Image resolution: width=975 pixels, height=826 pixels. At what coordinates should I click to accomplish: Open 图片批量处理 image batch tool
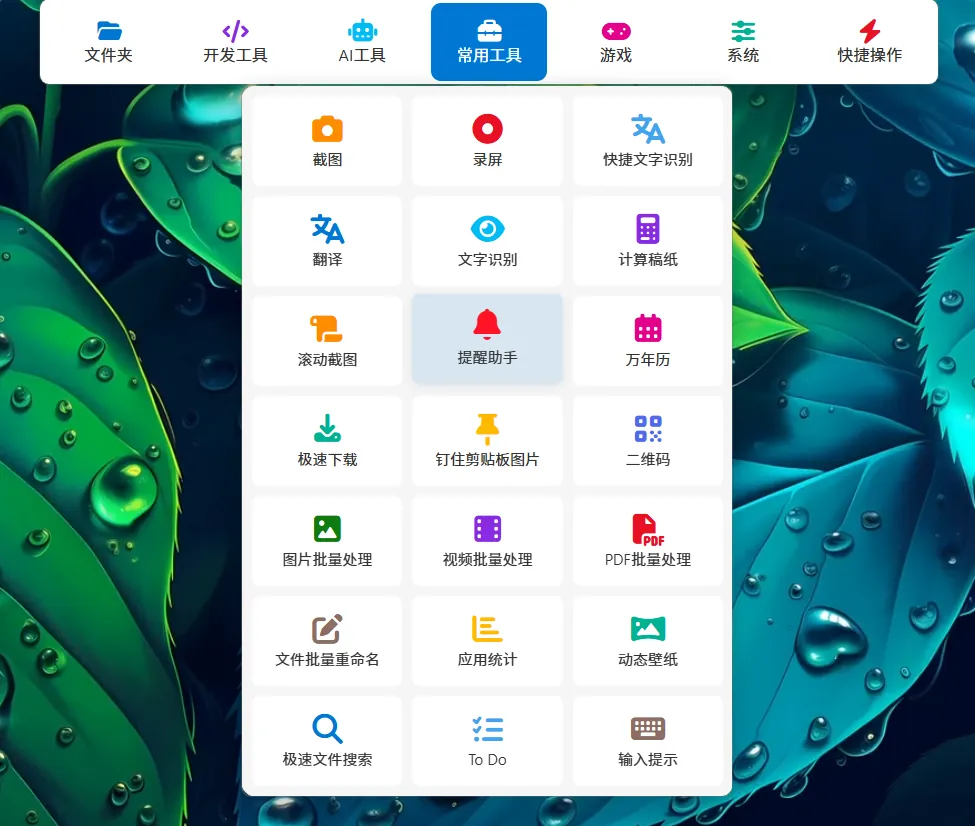327,541
